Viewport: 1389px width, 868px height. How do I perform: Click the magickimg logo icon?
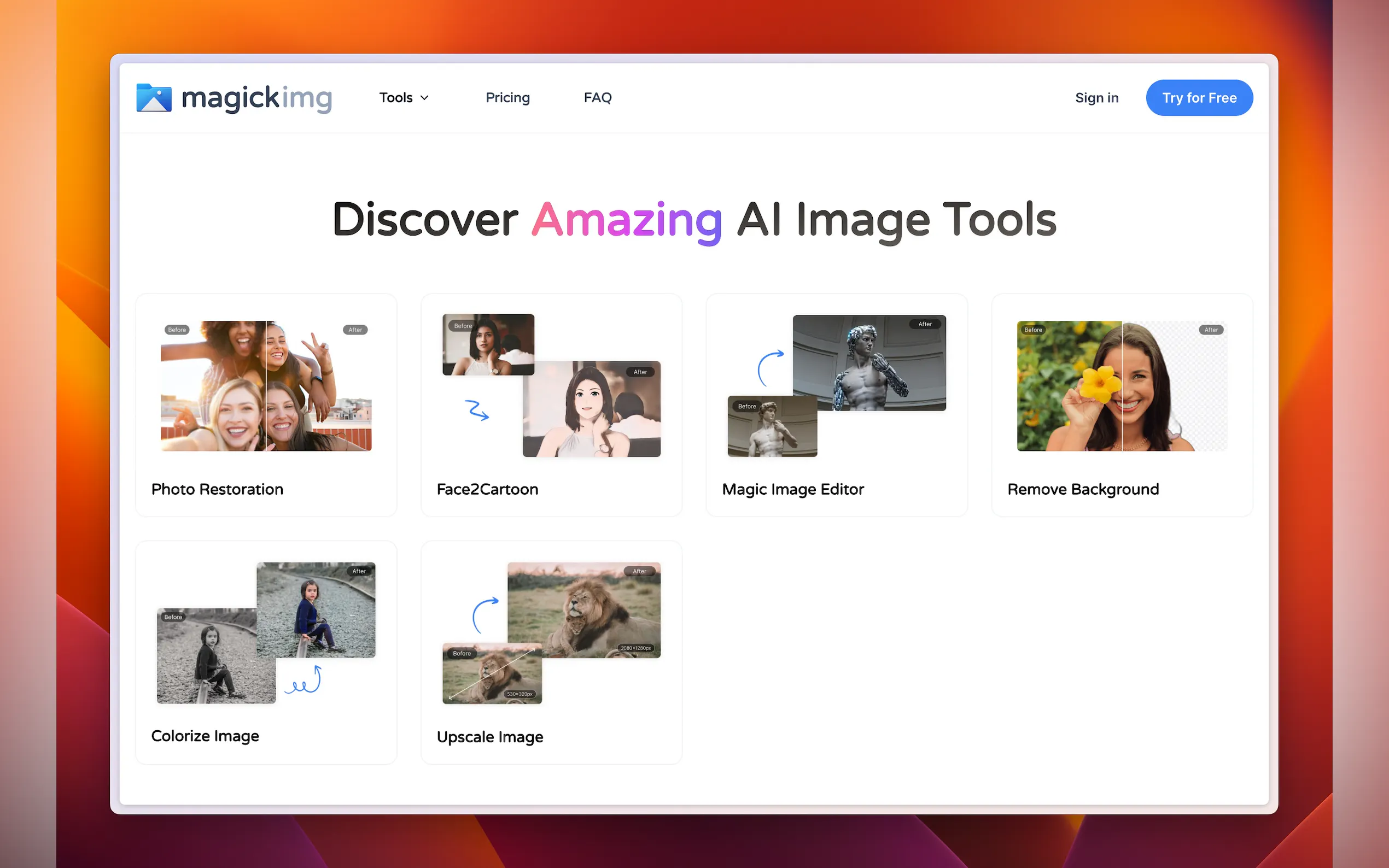point(153,98)
